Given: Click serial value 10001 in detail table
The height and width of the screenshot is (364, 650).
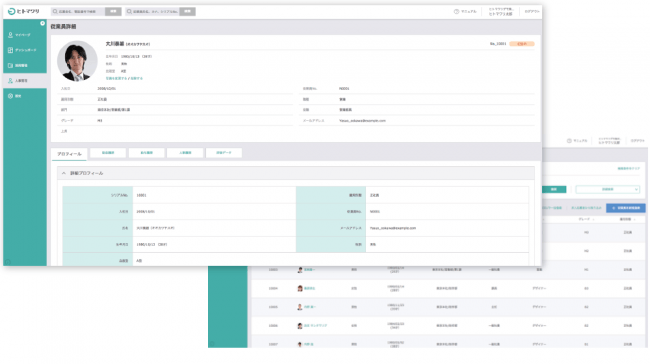Looking at the screenshot, I should tap(141, 195).
